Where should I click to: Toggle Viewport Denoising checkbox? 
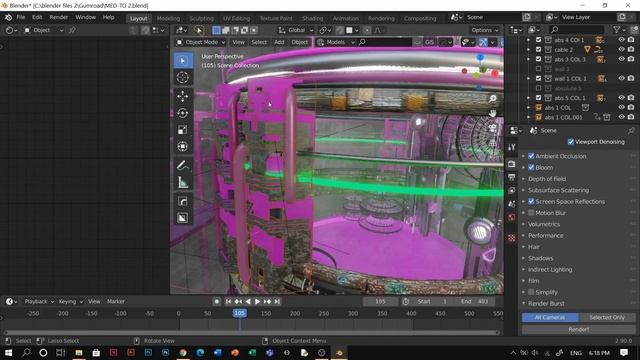click(571, 142)
